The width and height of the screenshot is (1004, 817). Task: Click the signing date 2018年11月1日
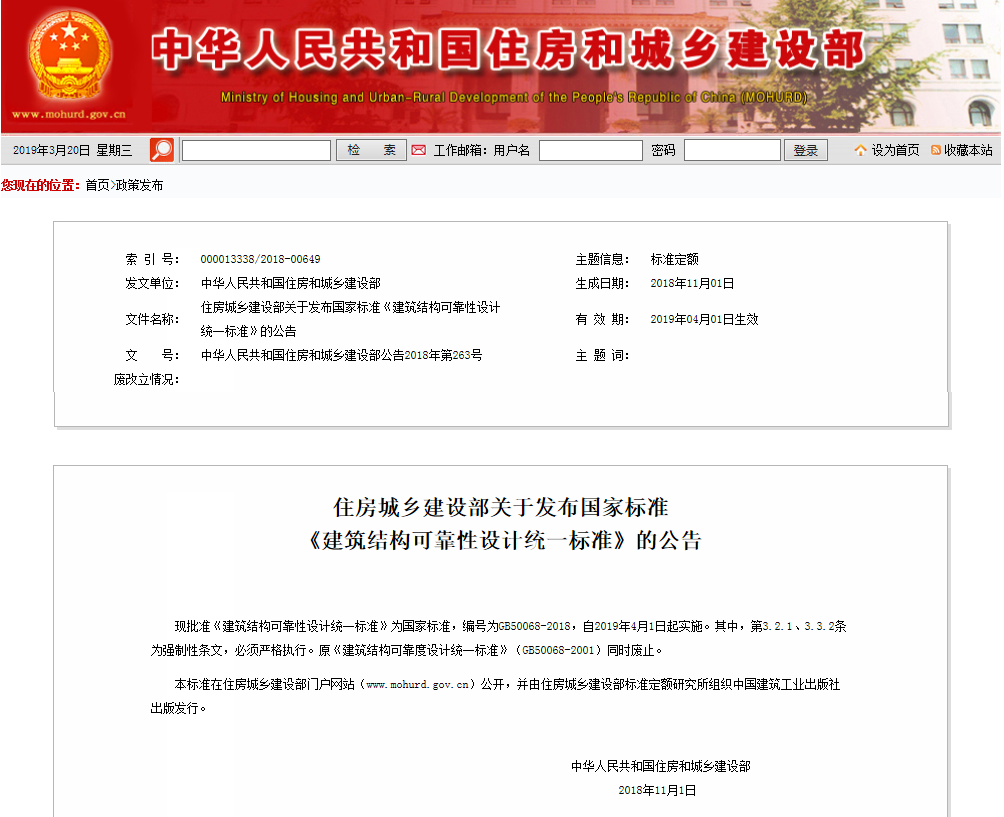tap(658, 790)
